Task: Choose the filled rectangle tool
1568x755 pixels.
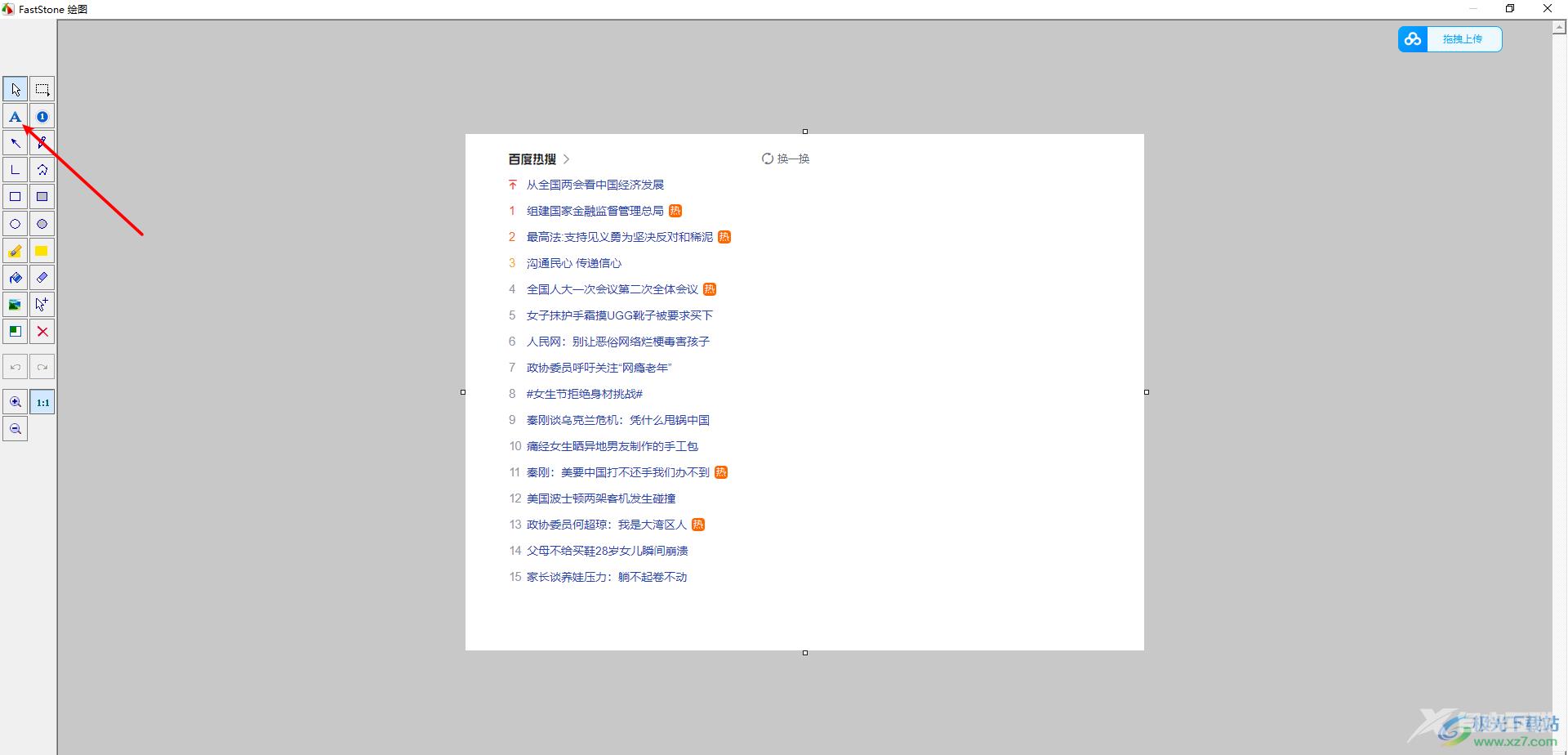Action: coord(42,197)
